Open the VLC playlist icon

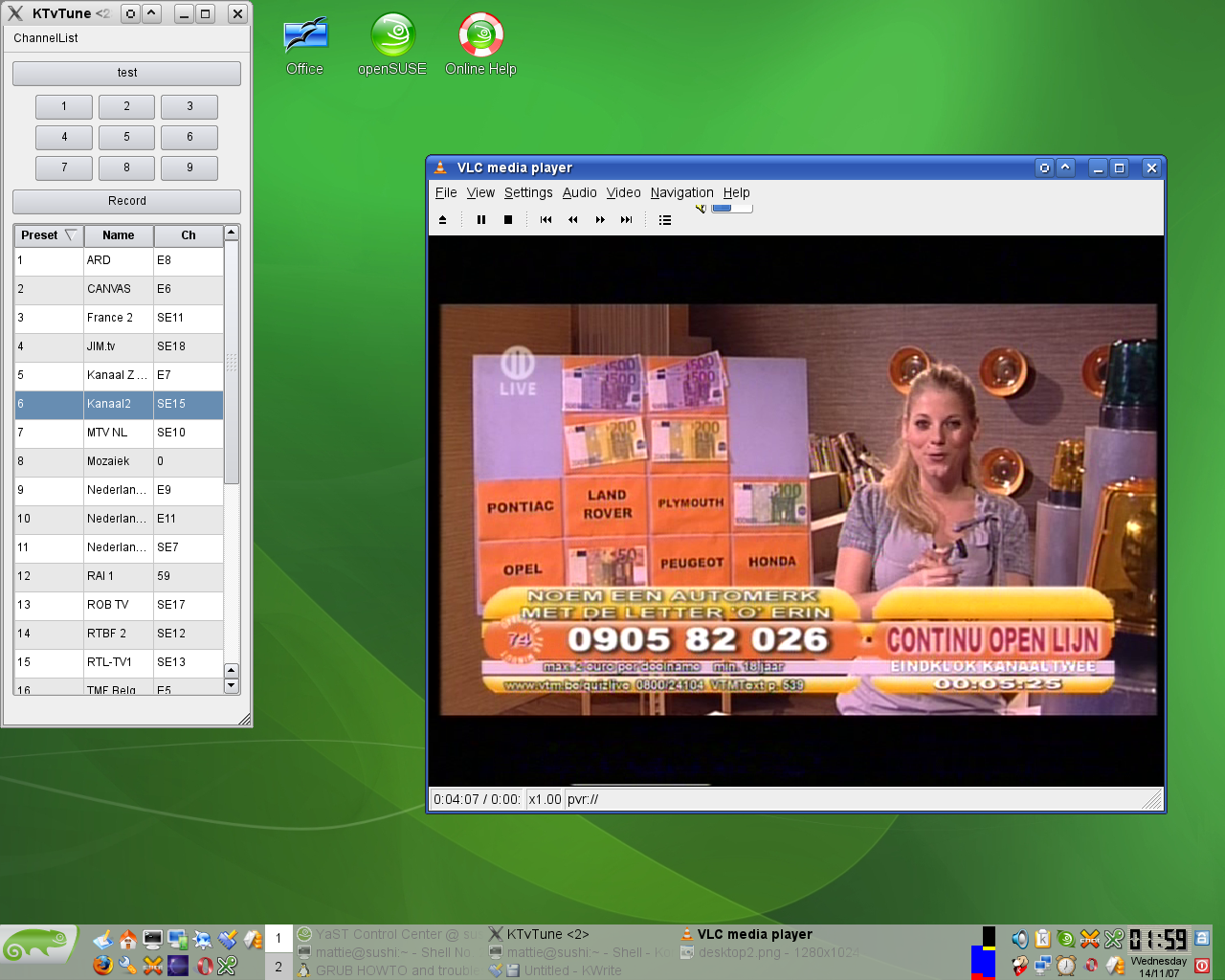pyautogui.click(x=665, y=220)
